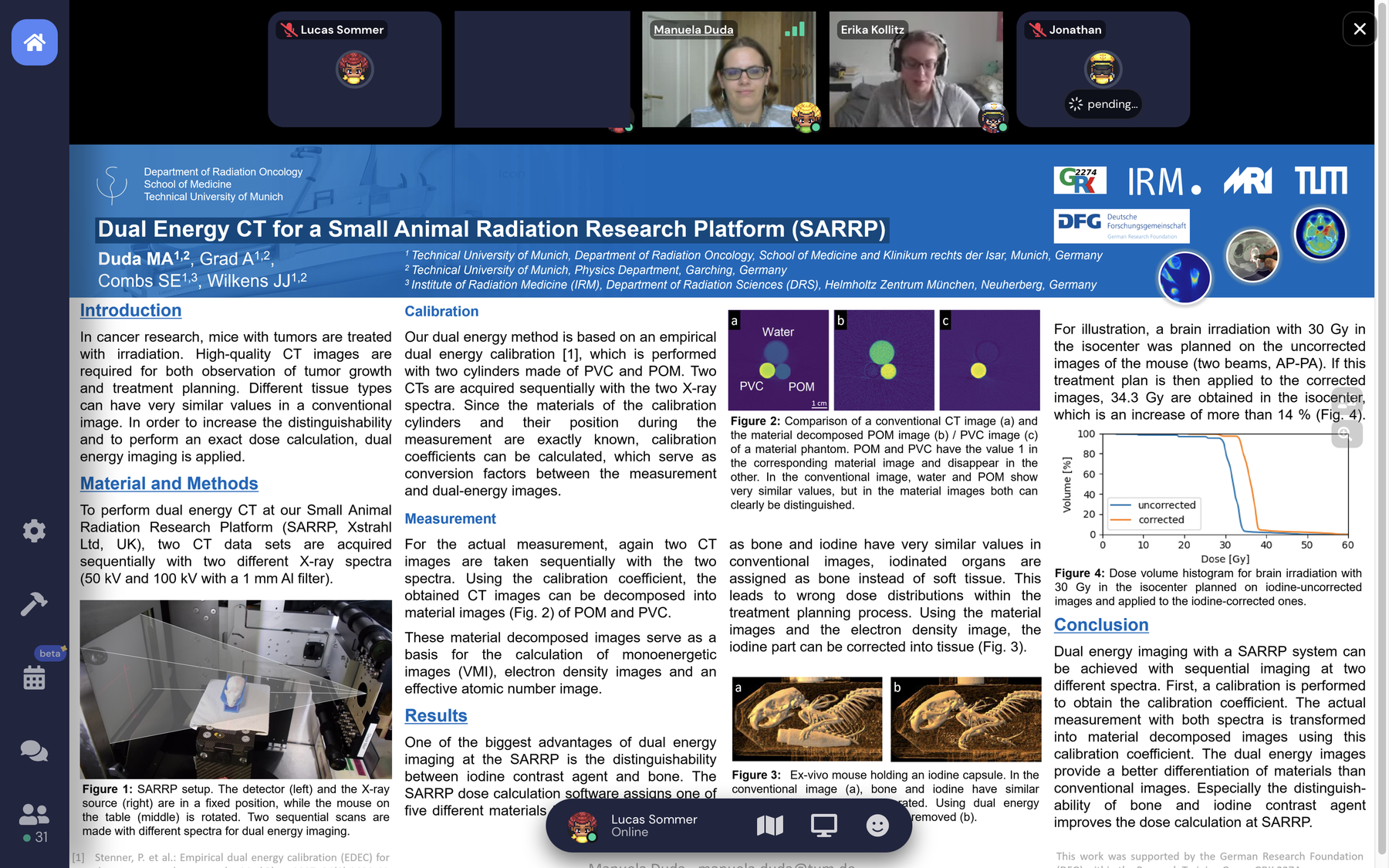Click Figure 3 panel b mouse skeleton

[x=966, y=719]
